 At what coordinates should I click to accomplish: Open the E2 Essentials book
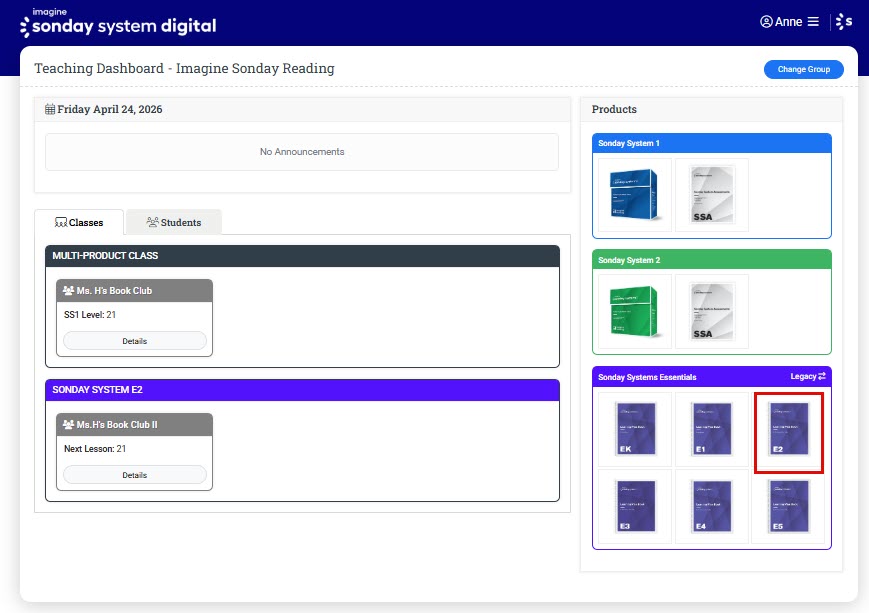(x=789, y=429)
